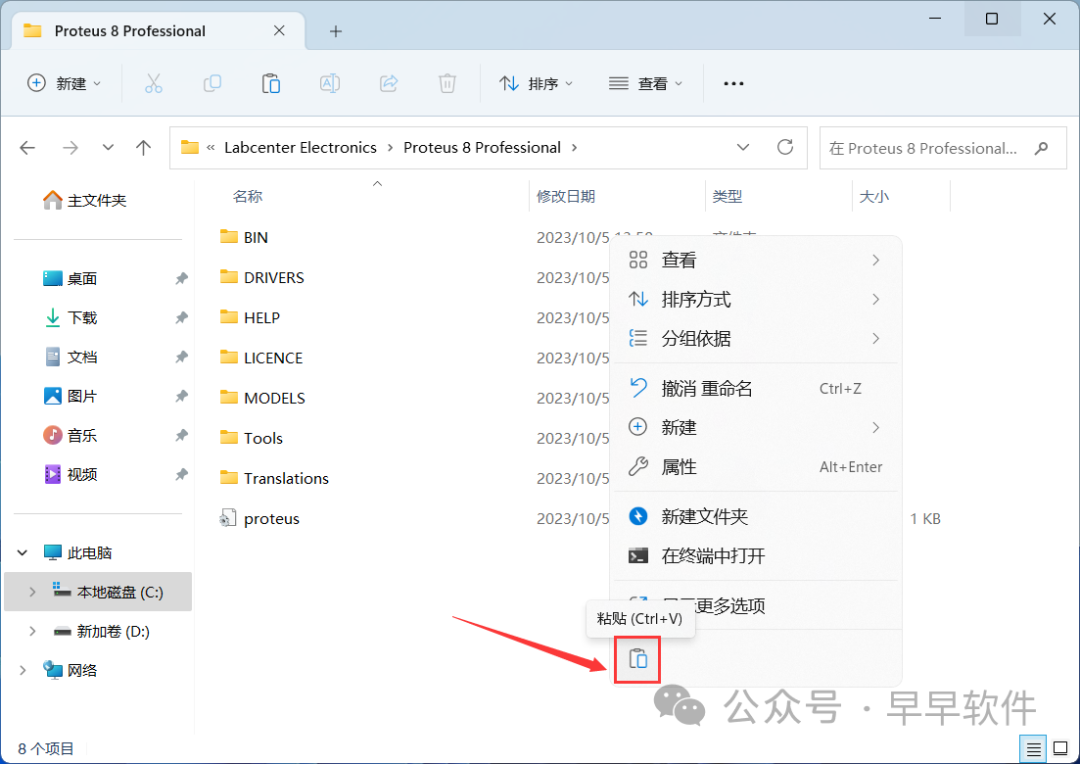Screen dimensions: 1080x764
Task: Switch to large icons view in the status bar
Action: point(1060,748)
